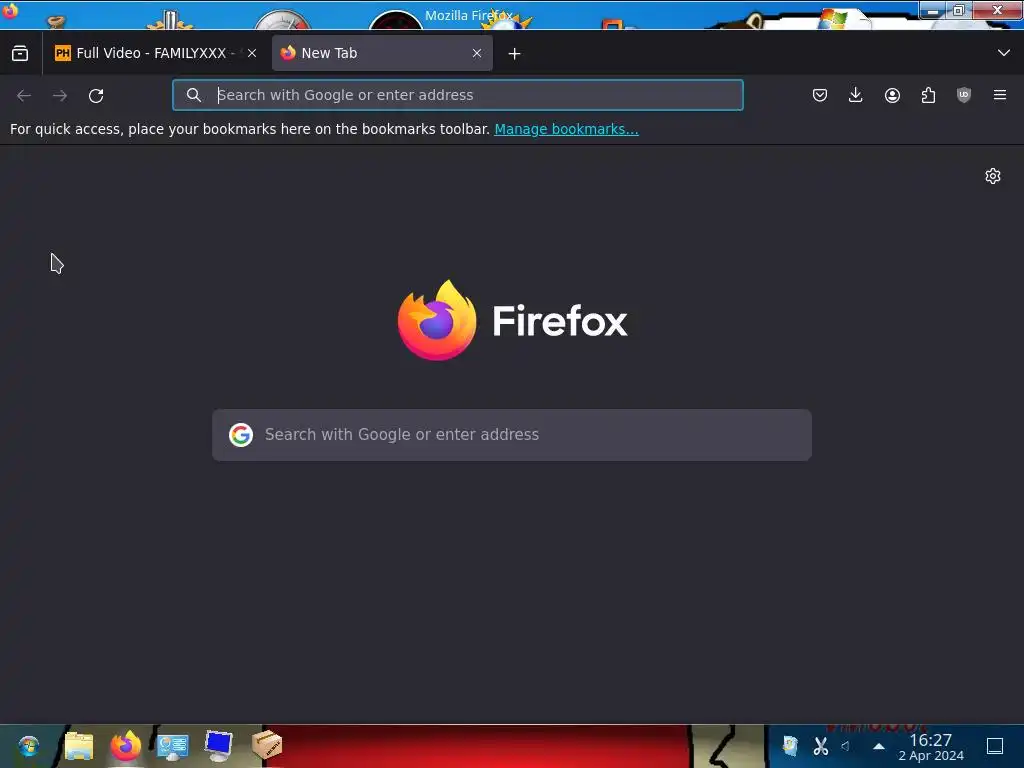
Task: Open the Extensions panel
Action: tap(928, 95)
